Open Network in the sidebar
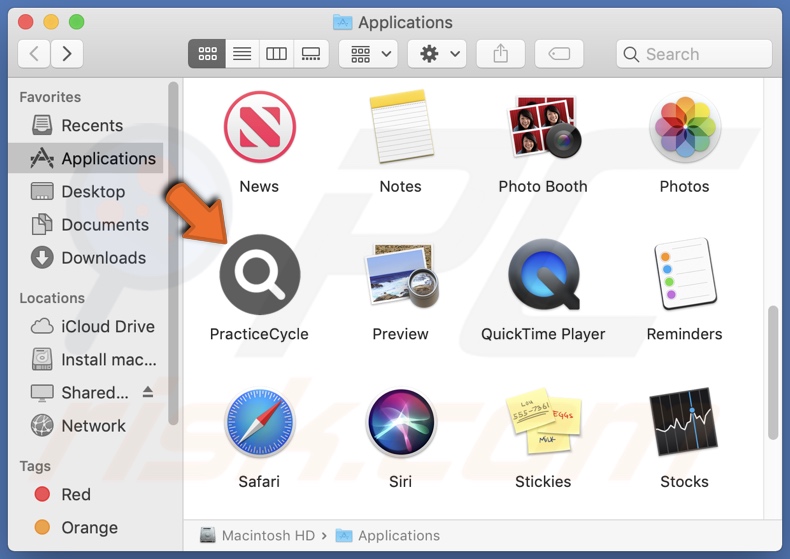This screenshot has width=790, height=559. (x=86, y=426)
